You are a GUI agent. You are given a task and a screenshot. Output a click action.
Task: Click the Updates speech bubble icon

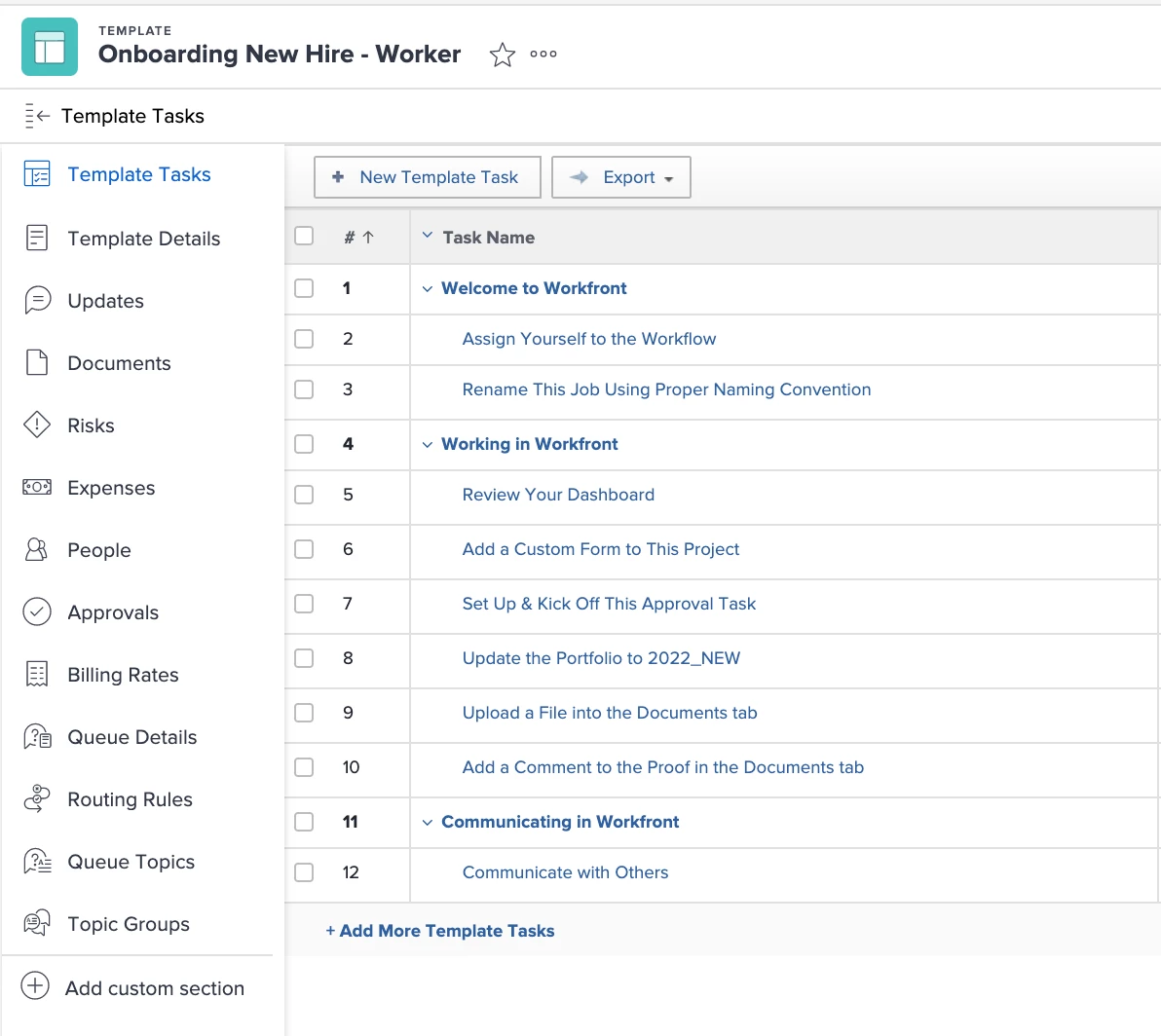click(x=37, y=301)
